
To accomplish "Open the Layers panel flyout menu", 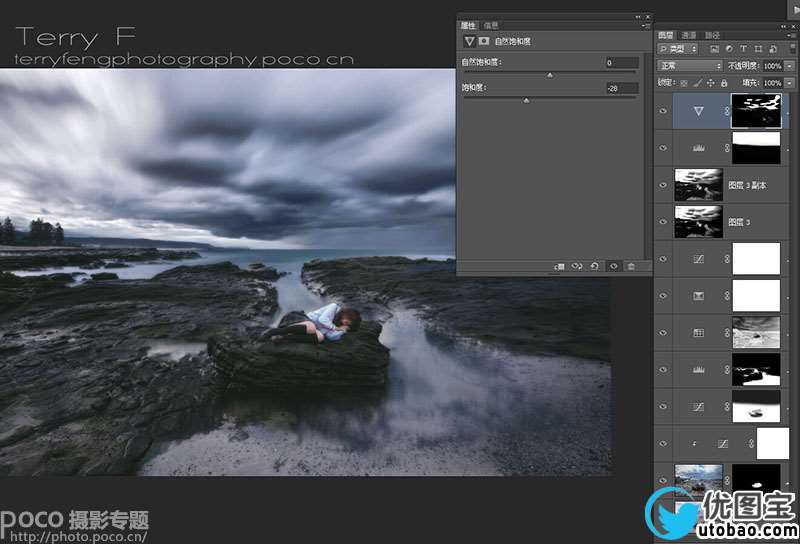I will coord(793,35).
